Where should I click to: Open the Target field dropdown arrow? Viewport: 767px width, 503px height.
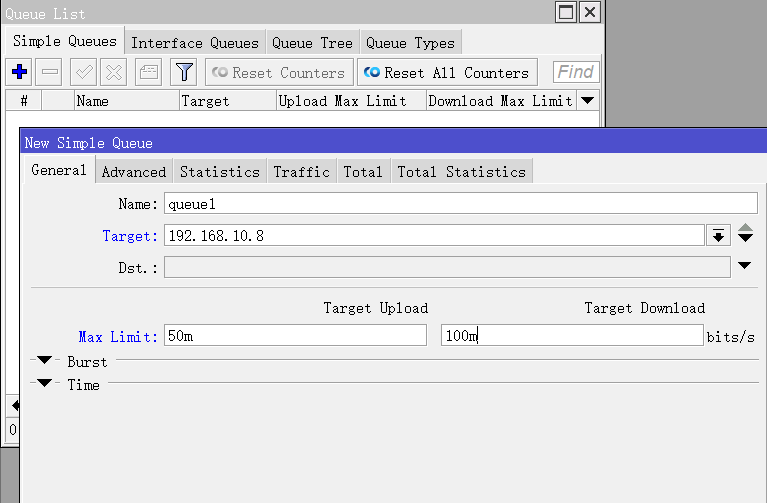pos(718,235)
